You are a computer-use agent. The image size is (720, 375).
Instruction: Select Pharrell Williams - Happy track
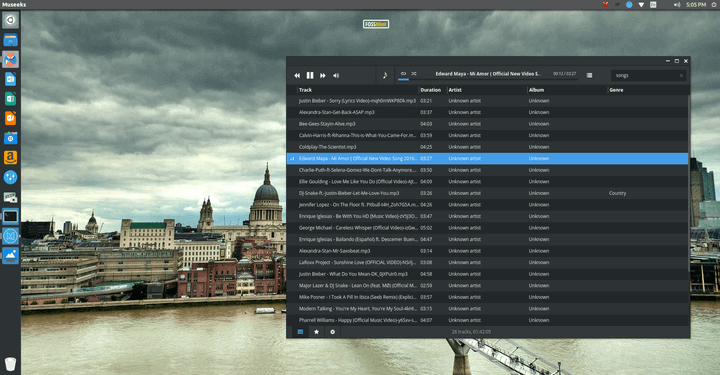(487, 320)
